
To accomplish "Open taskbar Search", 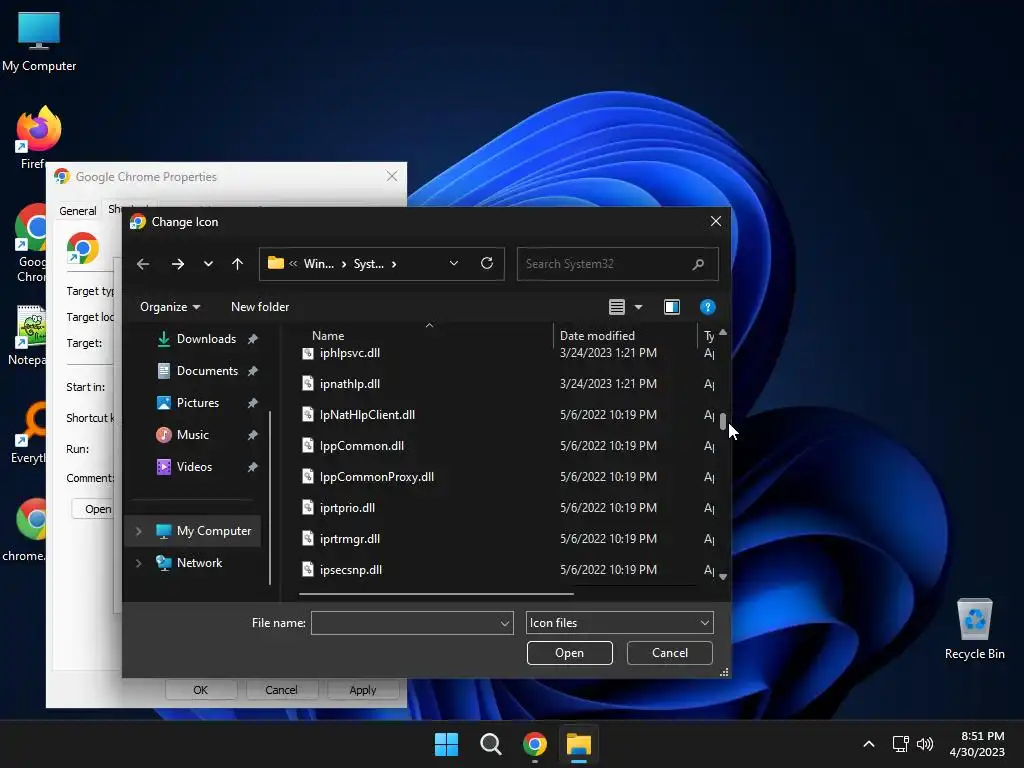I will click(x=490, y=744).
